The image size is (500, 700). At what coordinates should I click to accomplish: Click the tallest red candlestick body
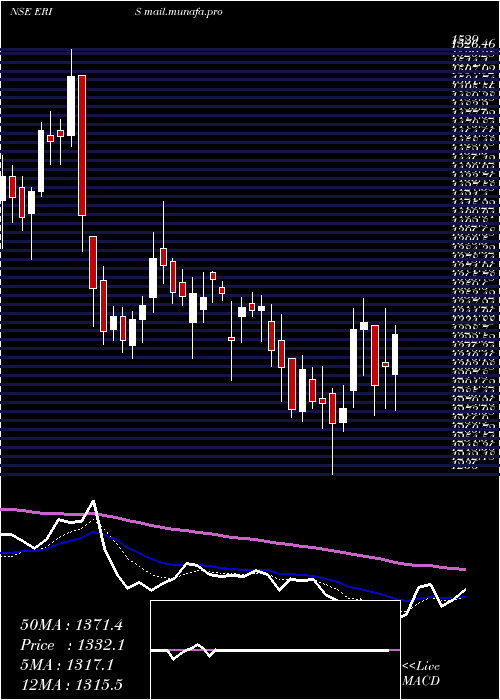[82, 146]
